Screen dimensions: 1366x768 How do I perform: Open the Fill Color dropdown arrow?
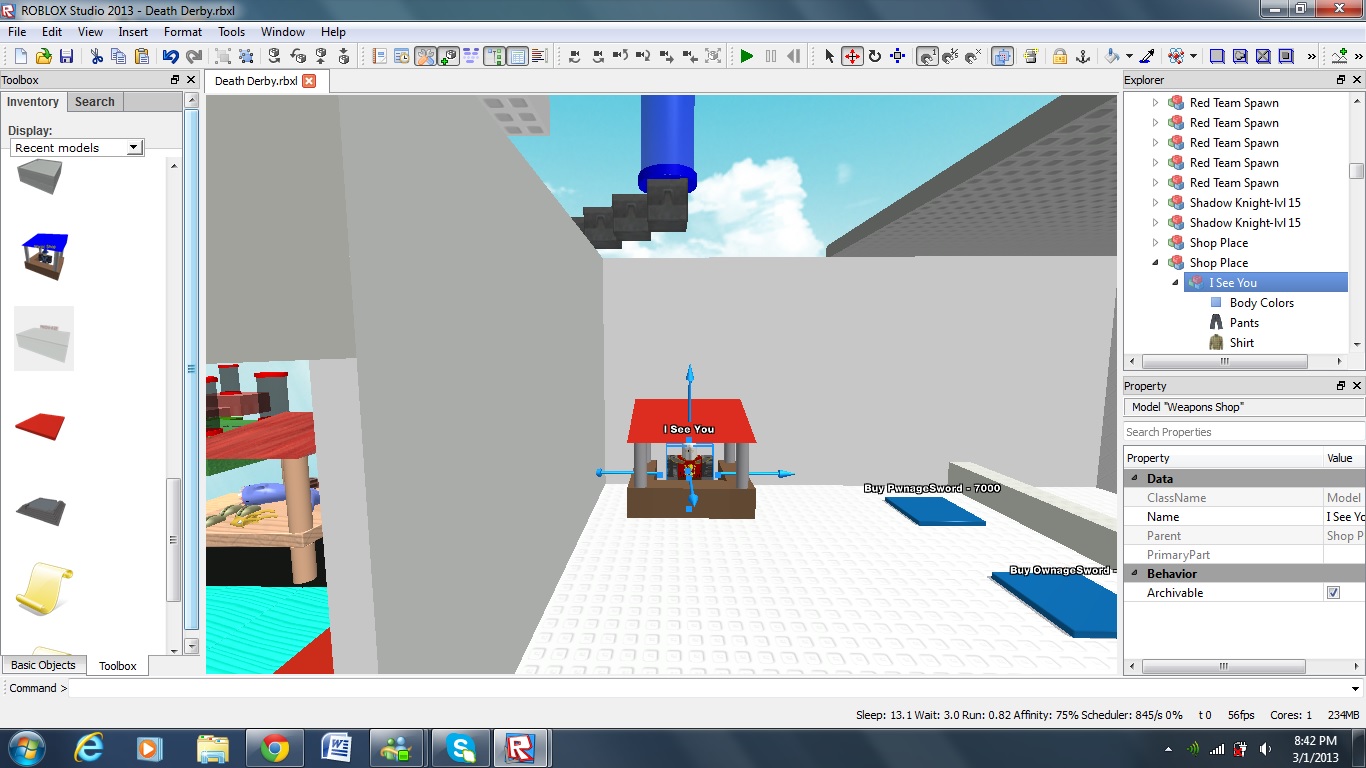point(1129,57)
